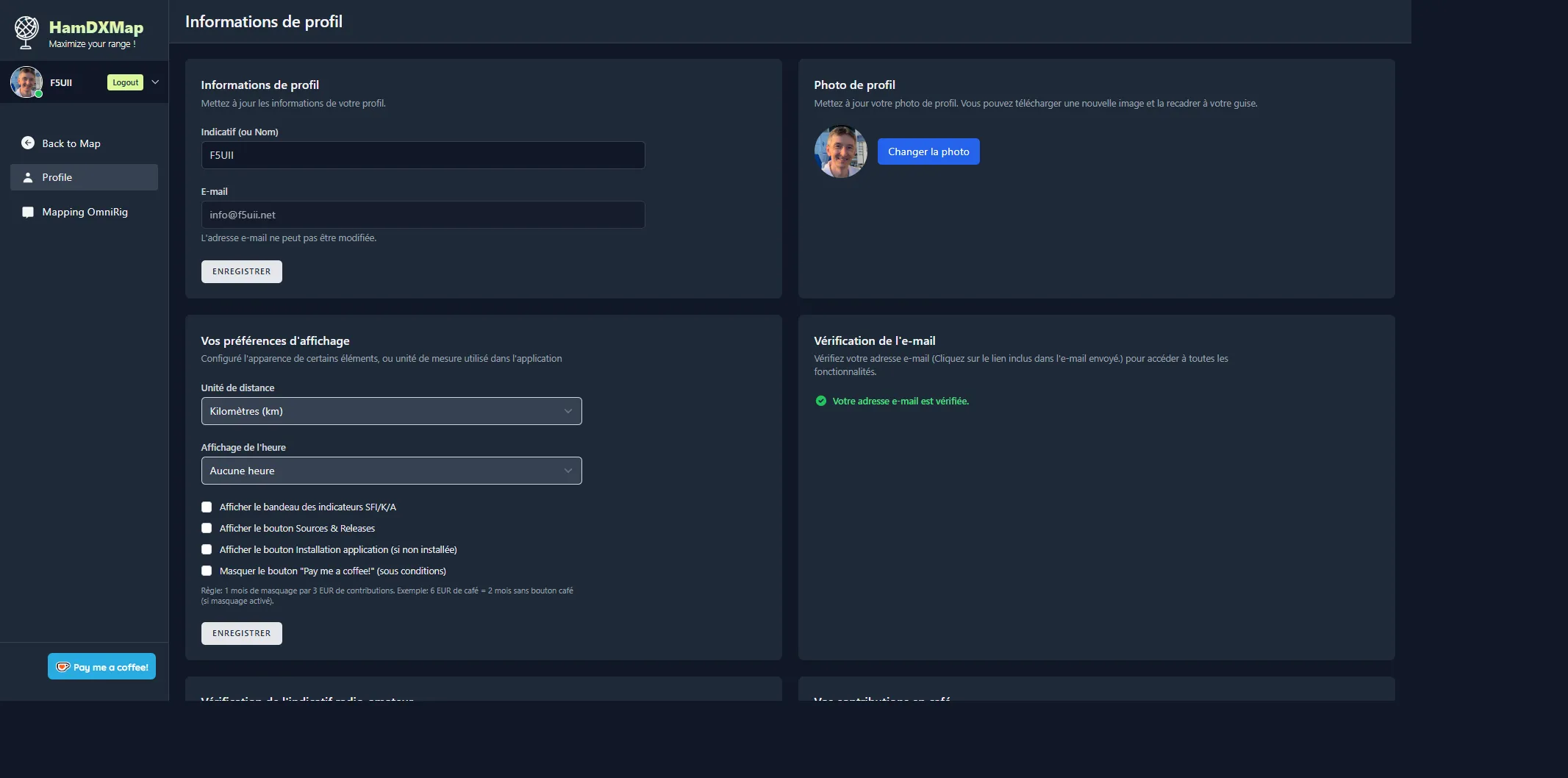Screen dimensions: 1568x778
Task: Click 'Votre adresse e-mail est vérifiée.' text
Action: point(901,401)
